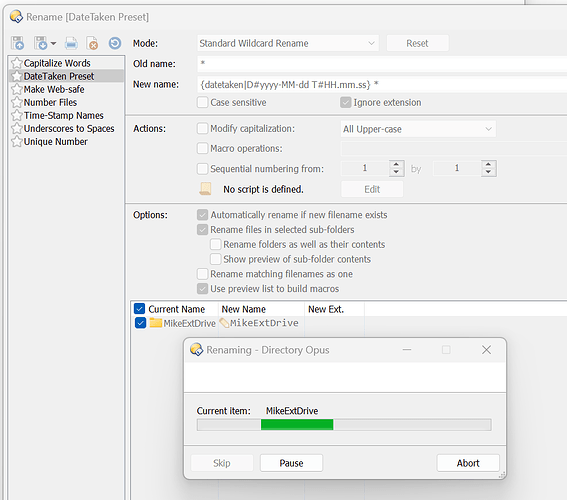Viewport: 567px width, 500px height.
Task: Enable Sequential numbering from checkbox
Action: 202,168
